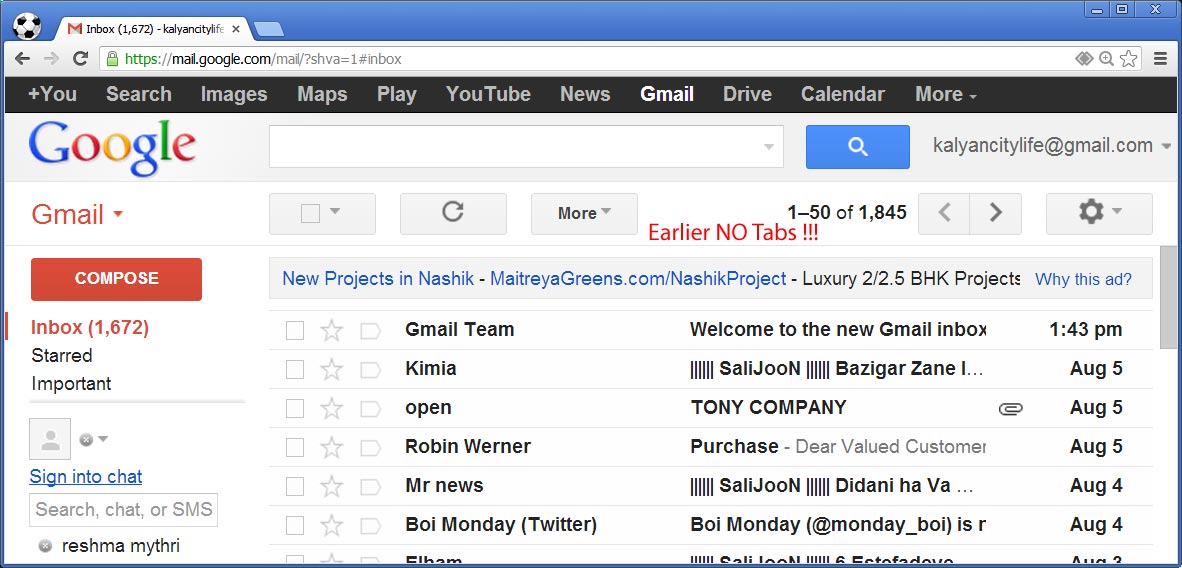Open Calendar from the Google bar
The width and height of the screenshot is (1182, 568).
pyautogui.click(x=843, y=94)
